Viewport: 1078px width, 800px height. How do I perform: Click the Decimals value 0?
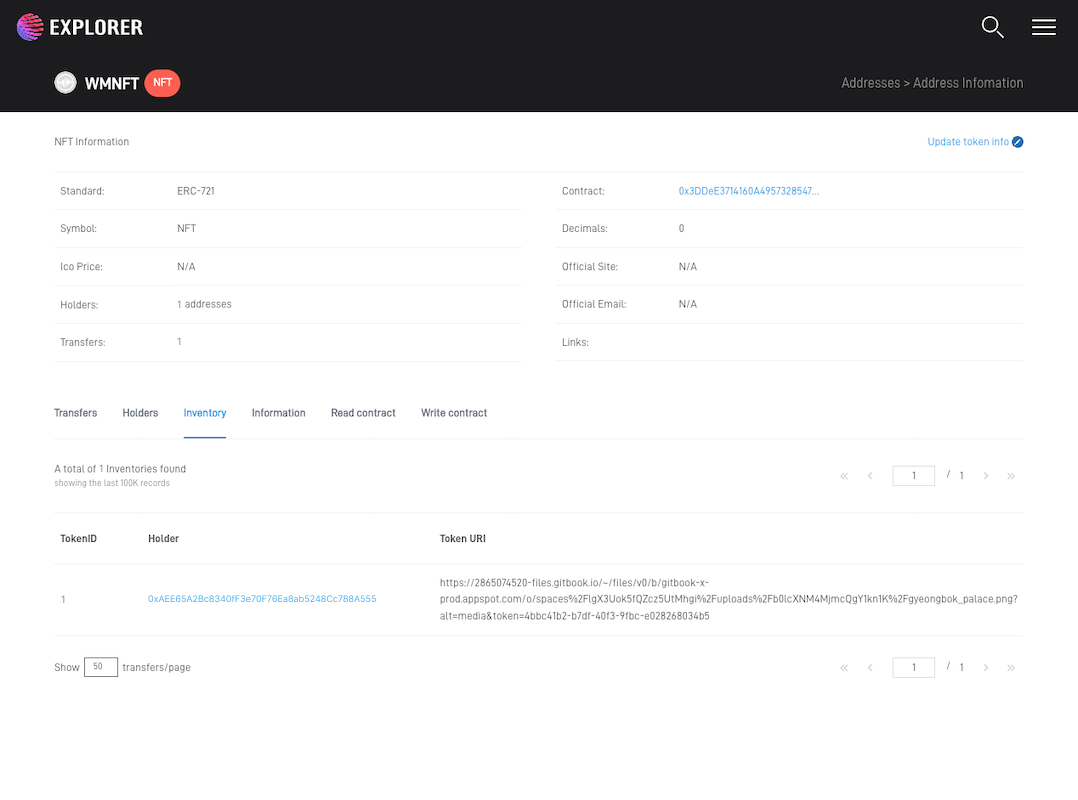tap(681, 228)
